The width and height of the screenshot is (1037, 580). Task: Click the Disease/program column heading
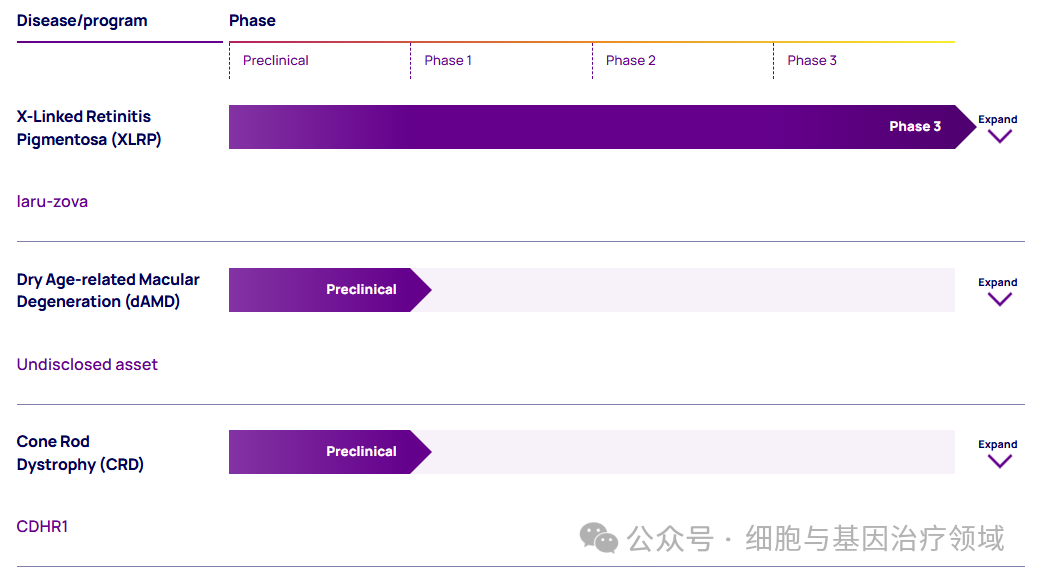coord(82,21)
